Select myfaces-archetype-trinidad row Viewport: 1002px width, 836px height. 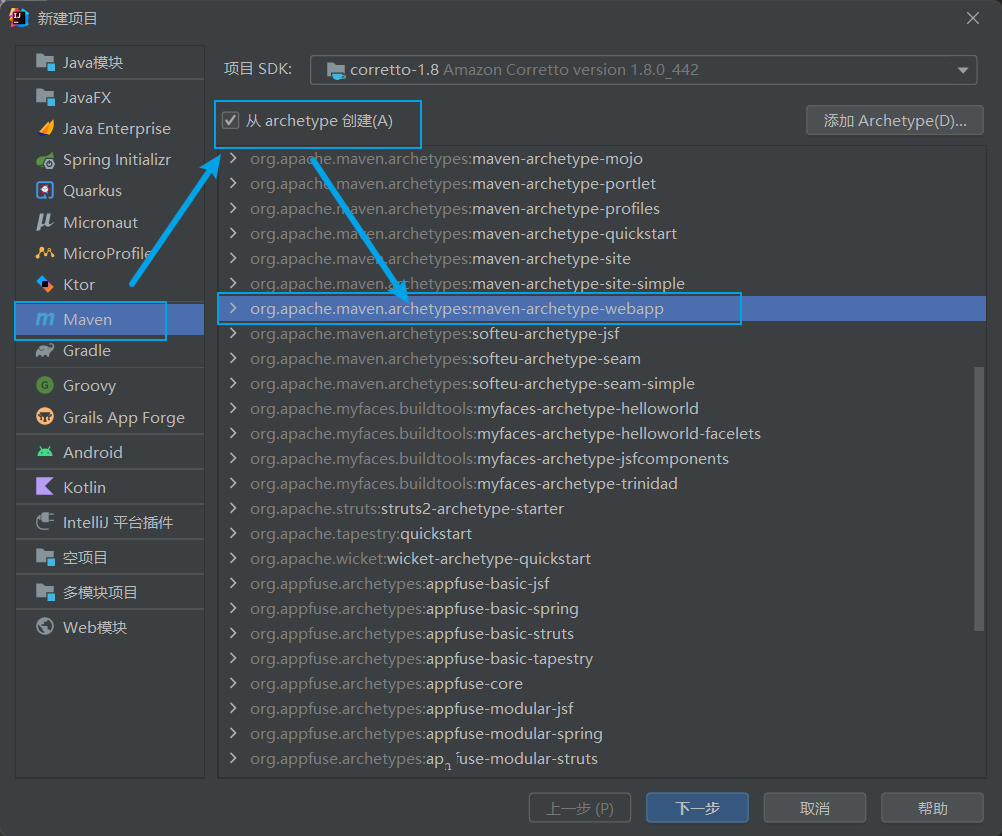click(x=601, y=483)
